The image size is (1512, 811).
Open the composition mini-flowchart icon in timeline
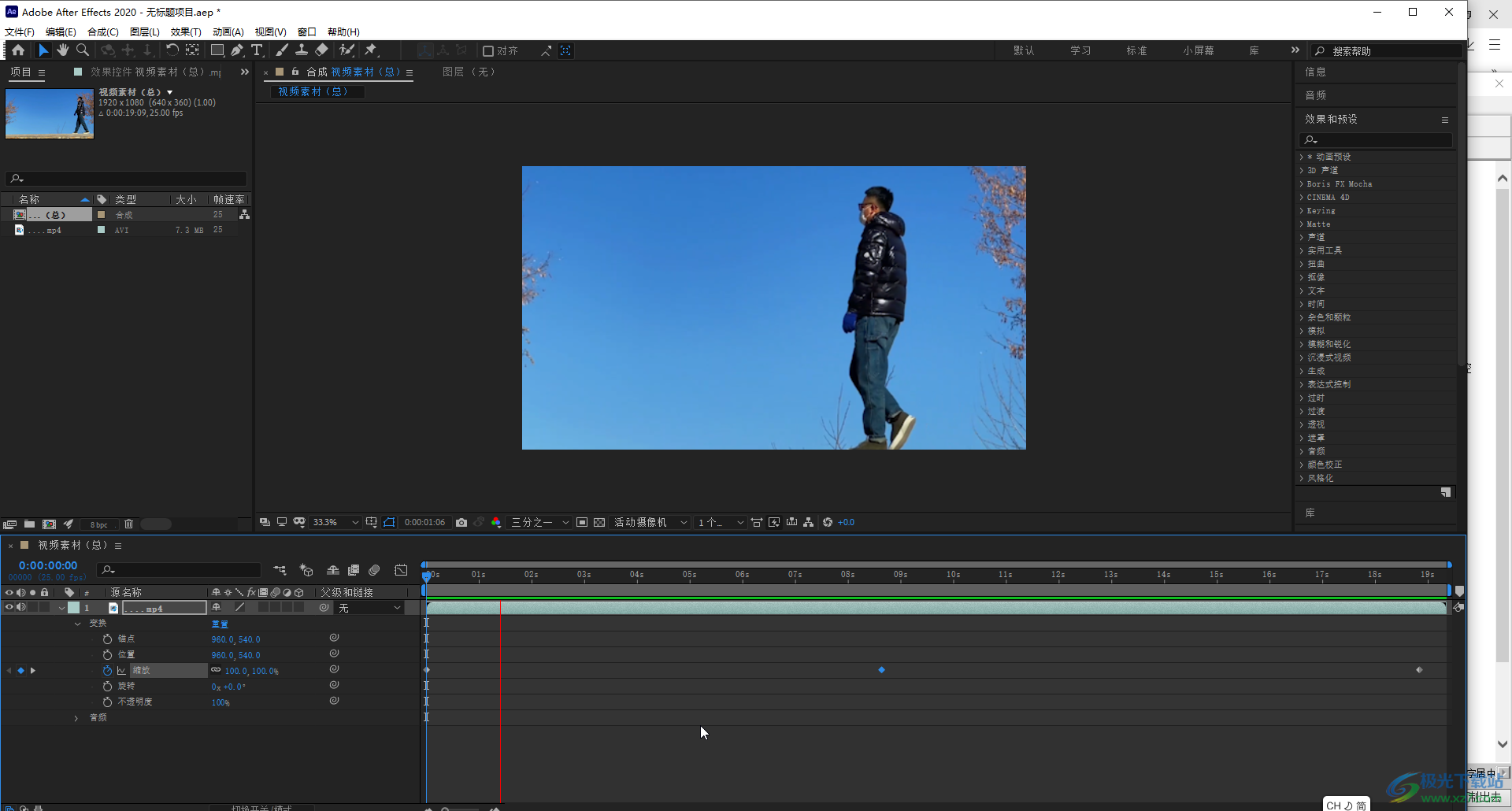pos(280,570)
